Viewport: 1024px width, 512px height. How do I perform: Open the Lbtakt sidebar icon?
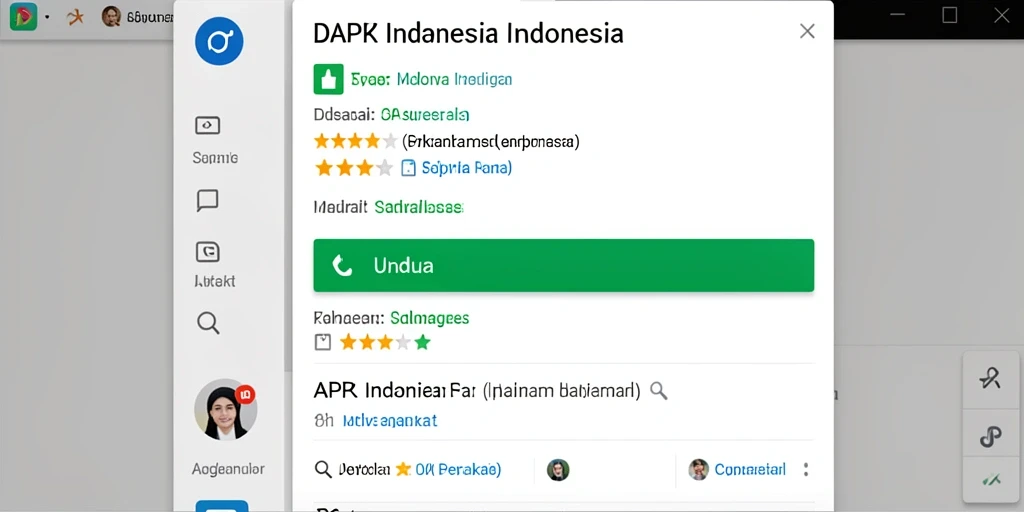point(208,252)
